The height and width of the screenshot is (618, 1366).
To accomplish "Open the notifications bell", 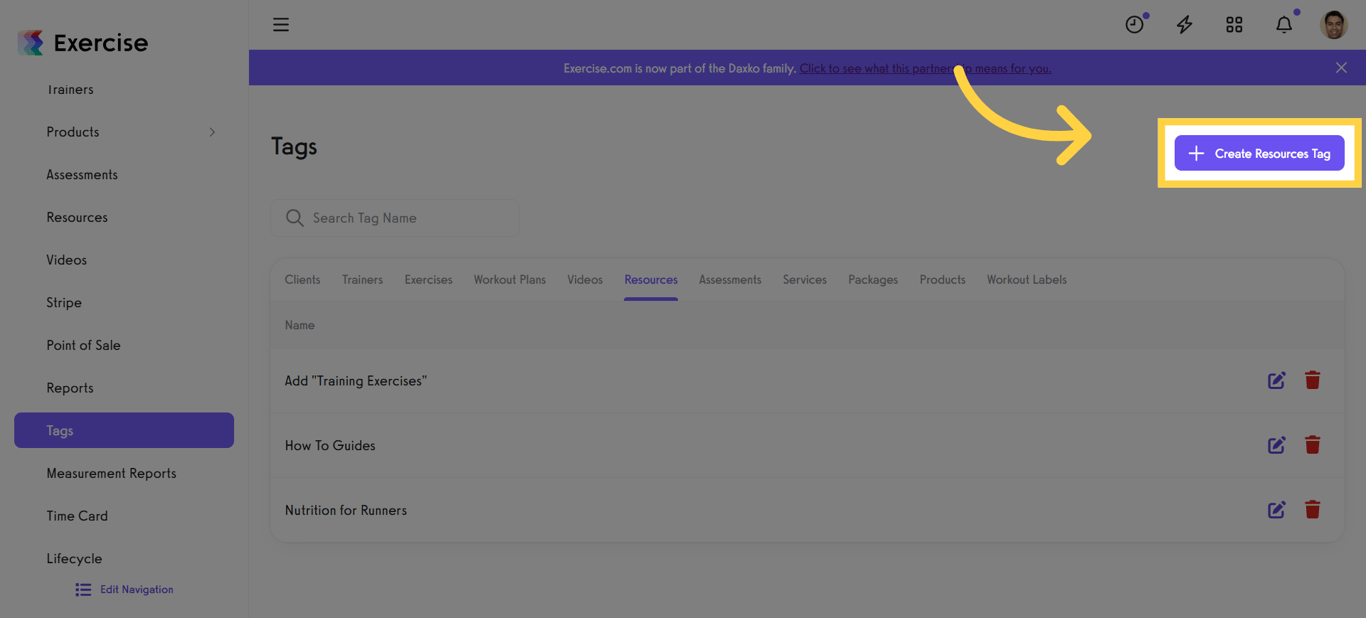I will coord(1284,24).
